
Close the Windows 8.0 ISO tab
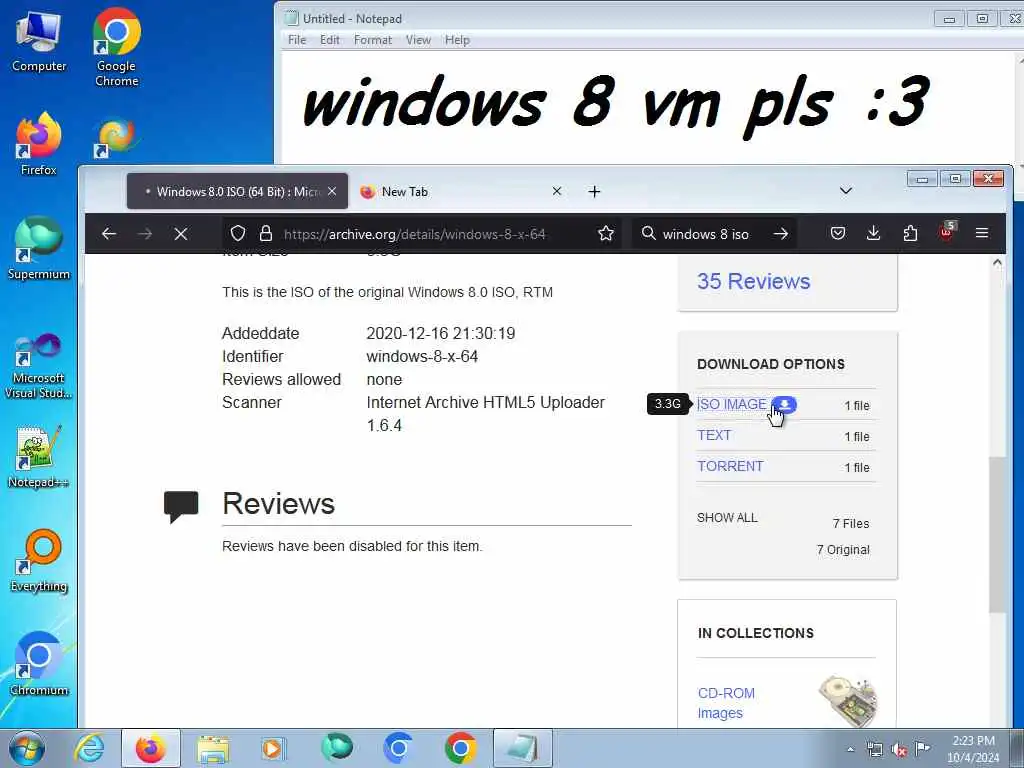pos(332,191)
